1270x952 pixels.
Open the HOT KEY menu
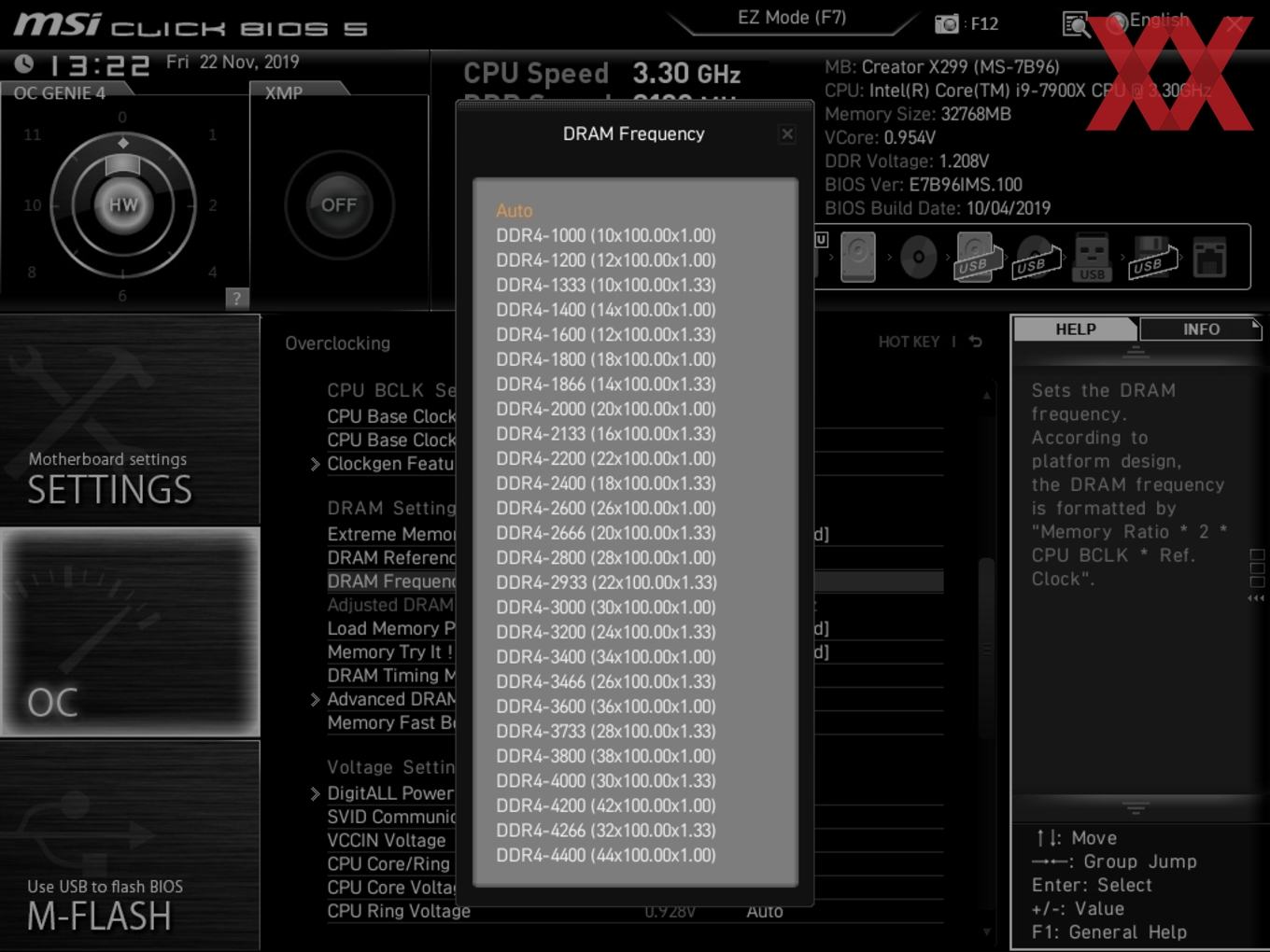point(909,342)
